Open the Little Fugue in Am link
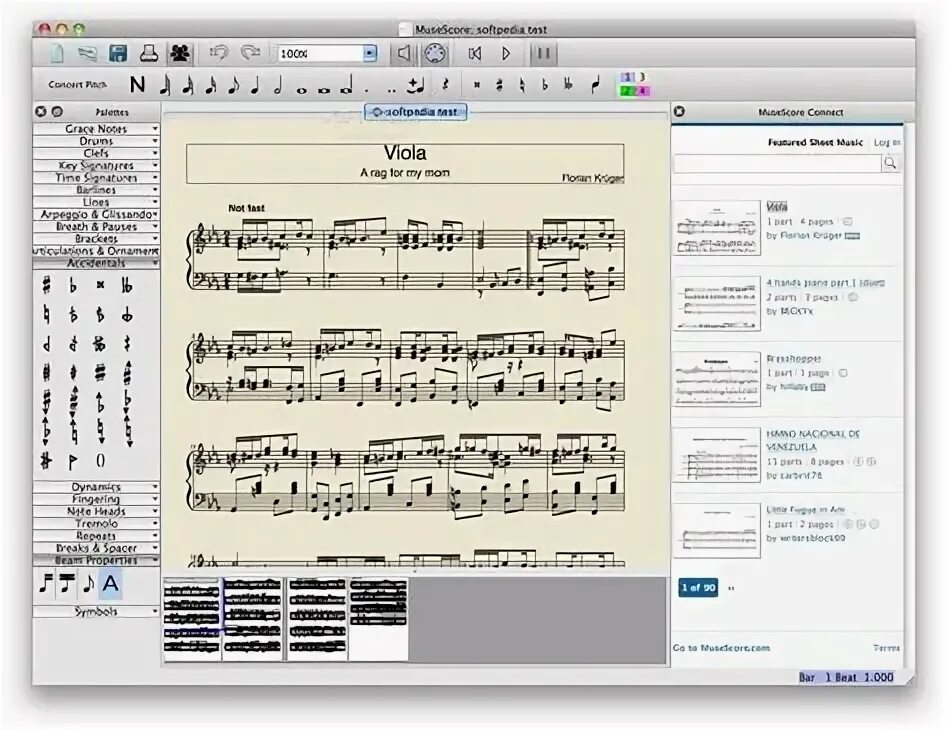 pyautogui.click(x=805, y=510)
